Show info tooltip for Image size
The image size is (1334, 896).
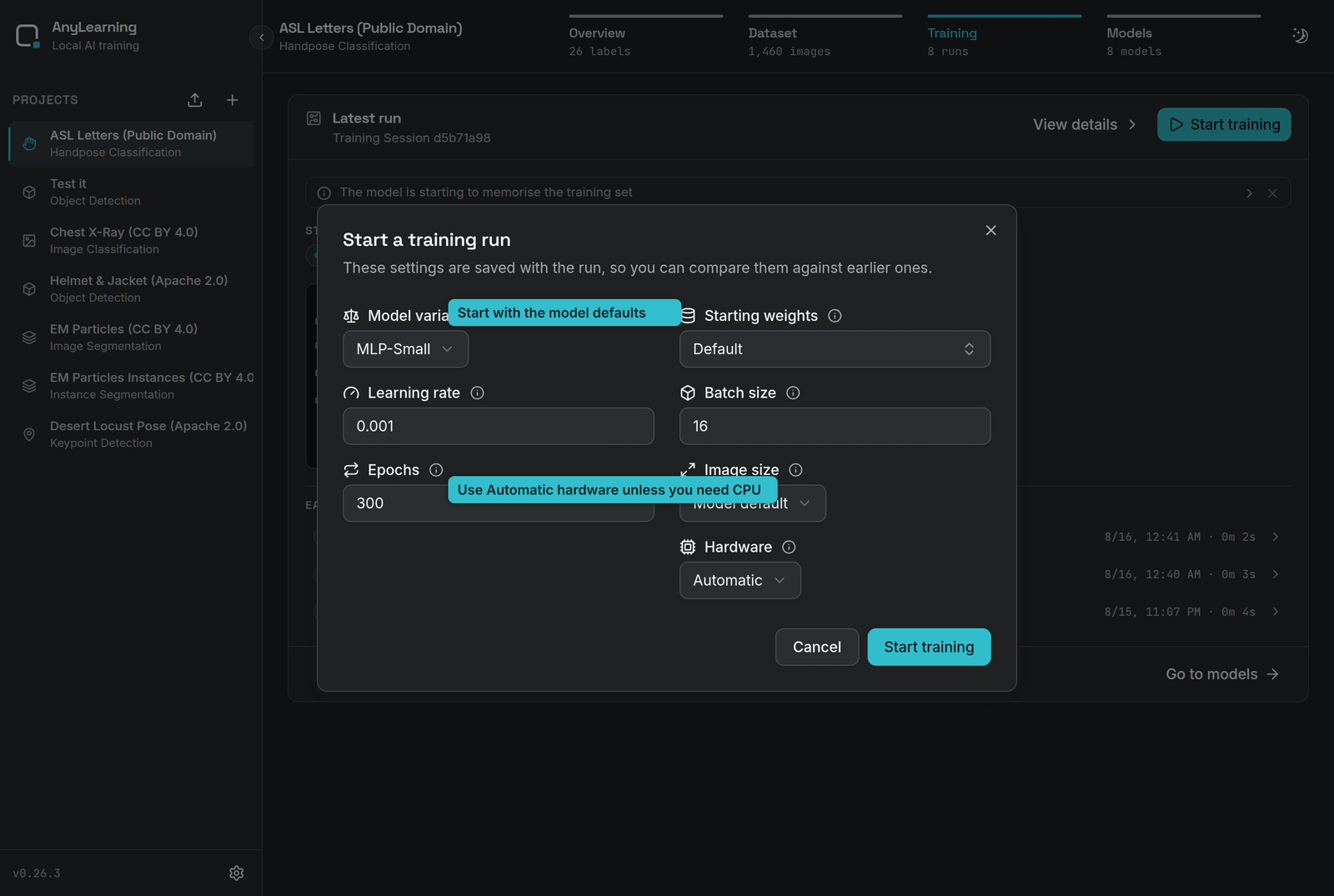pyautogui.click(x=796, y=470)
